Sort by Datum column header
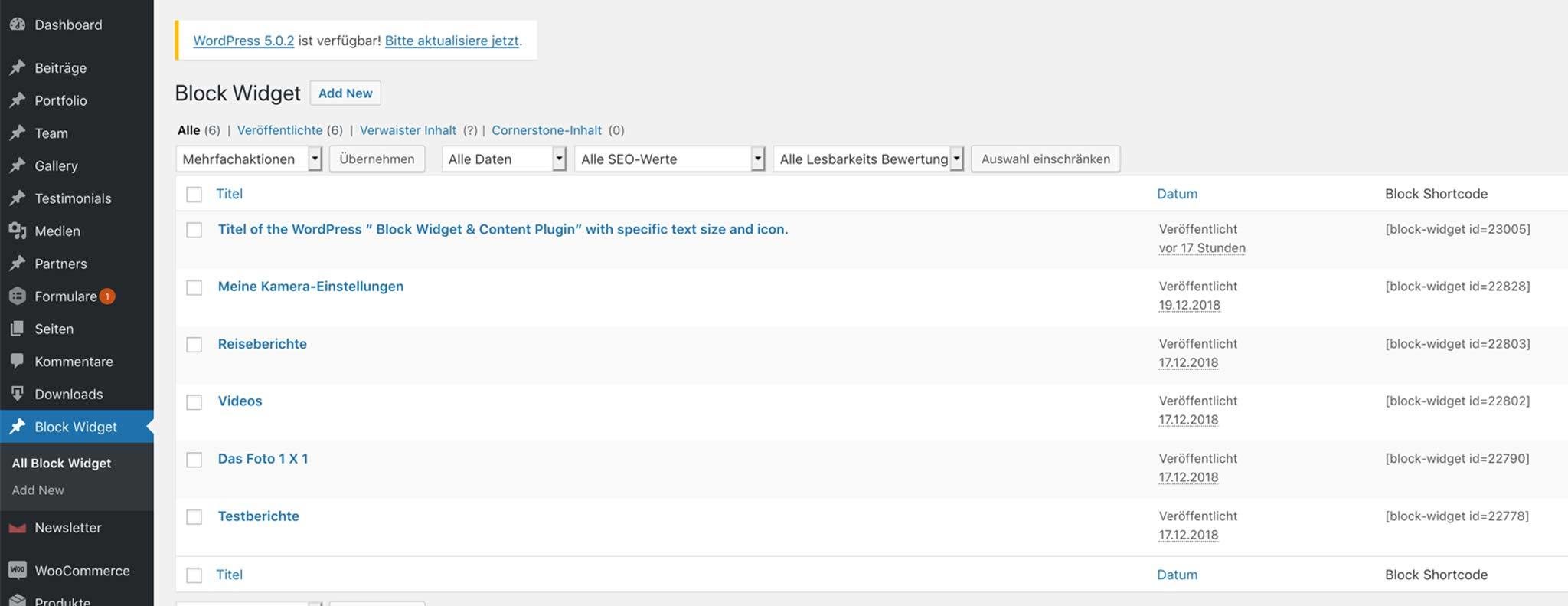Image resolution: width=1568 pixels, height=606 pixels. click(1177, 194)
